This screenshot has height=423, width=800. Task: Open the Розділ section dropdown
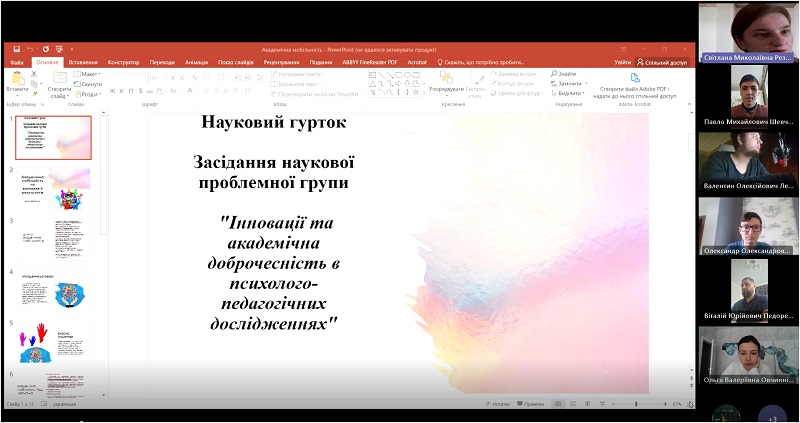click(x=88, y=94)
